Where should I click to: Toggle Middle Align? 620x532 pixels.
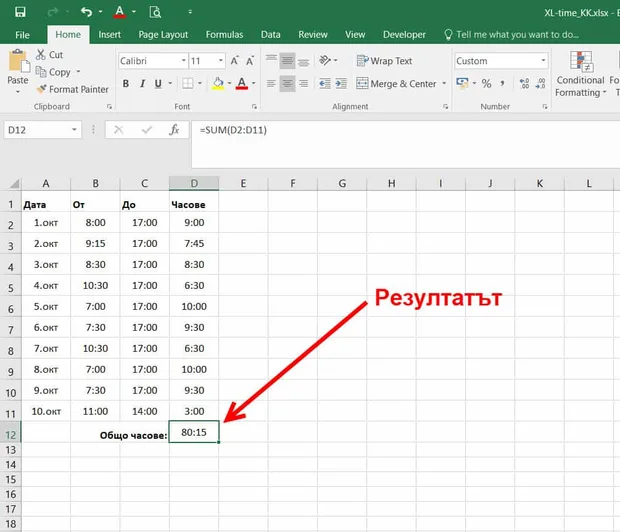tap(287, 61)
